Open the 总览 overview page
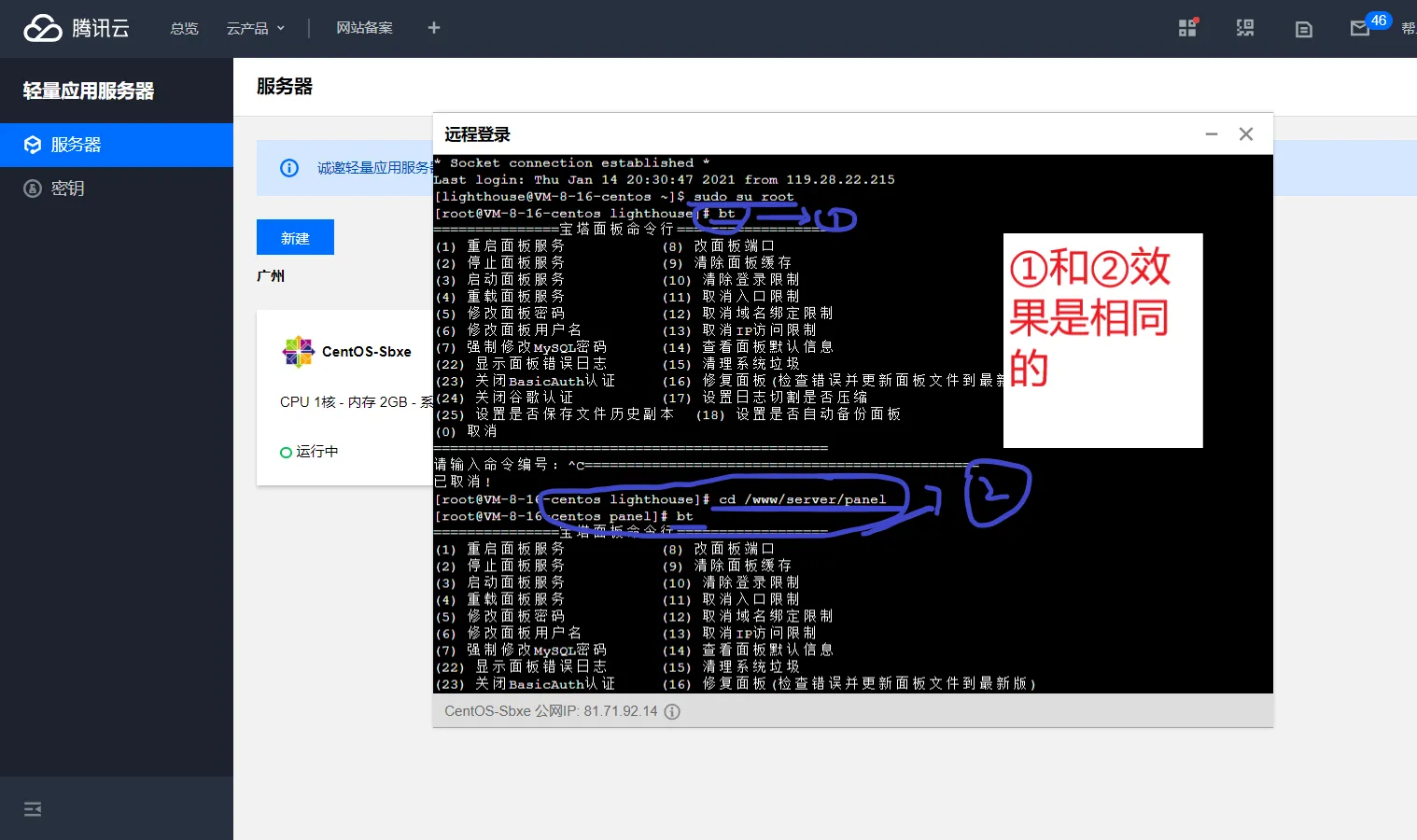 (x=184, y=28)
